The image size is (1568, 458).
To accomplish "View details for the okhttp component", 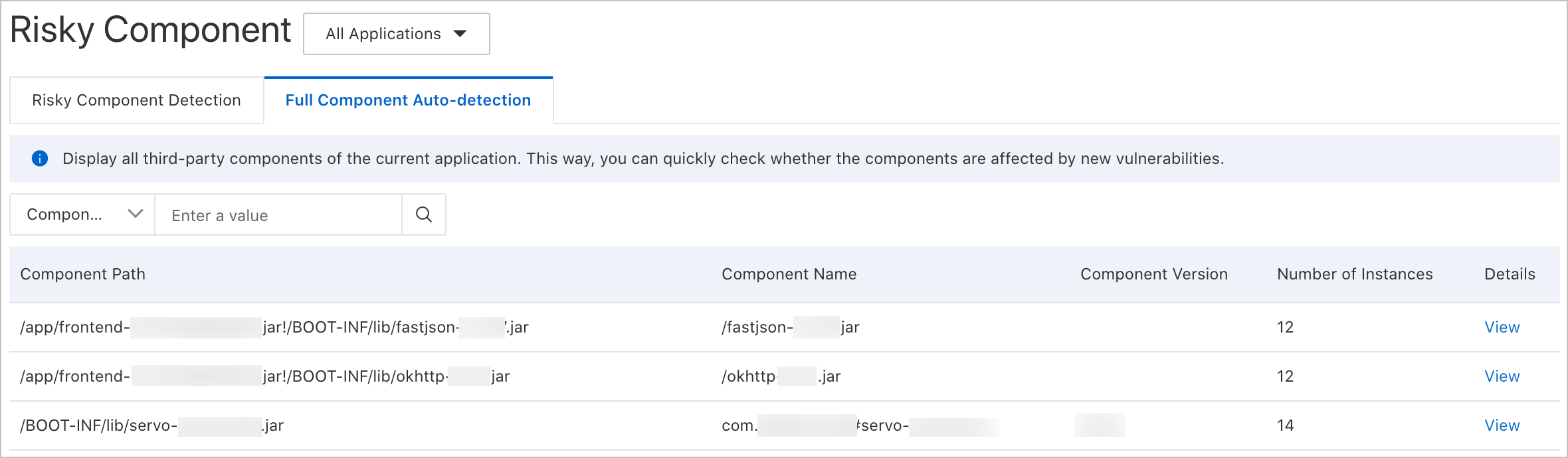I will click(x=1502, y=376).
